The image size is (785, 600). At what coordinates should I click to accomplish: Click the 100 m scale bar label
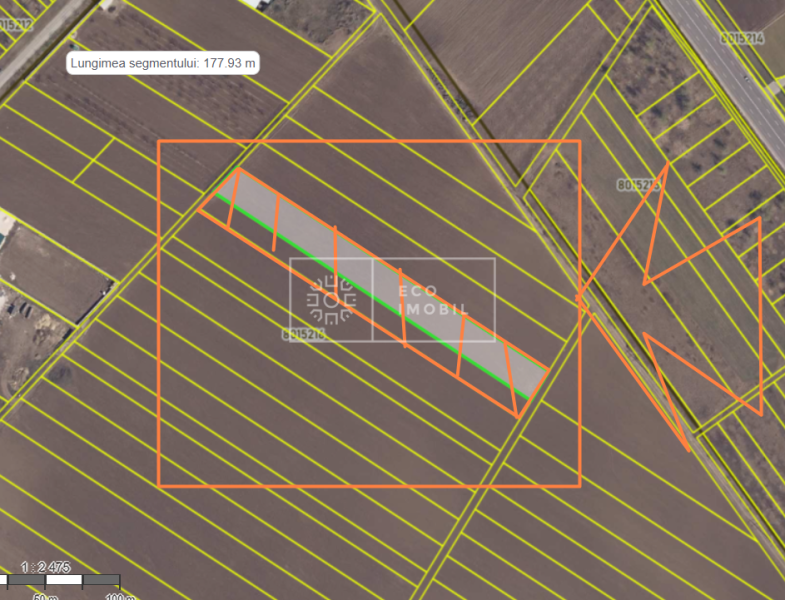click(x=120, y=595)
